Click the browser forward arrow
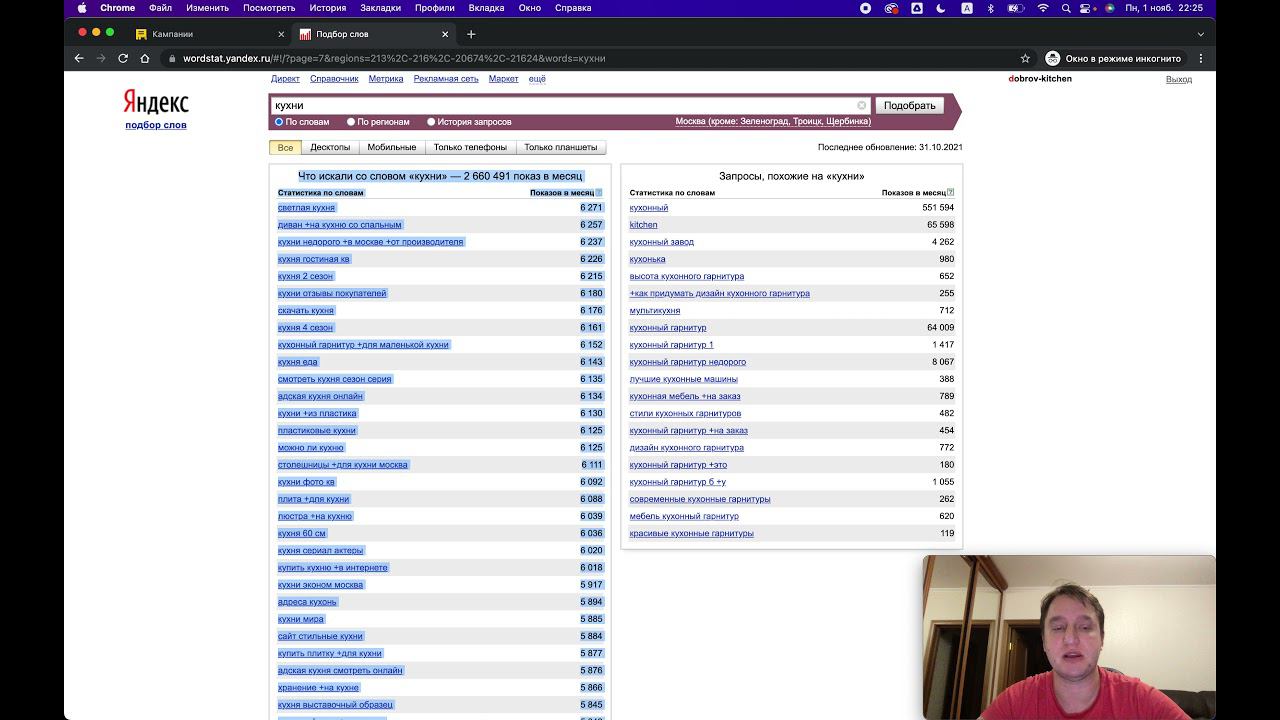This screenshot has width=1280, height=720. [x=101, y=58]
